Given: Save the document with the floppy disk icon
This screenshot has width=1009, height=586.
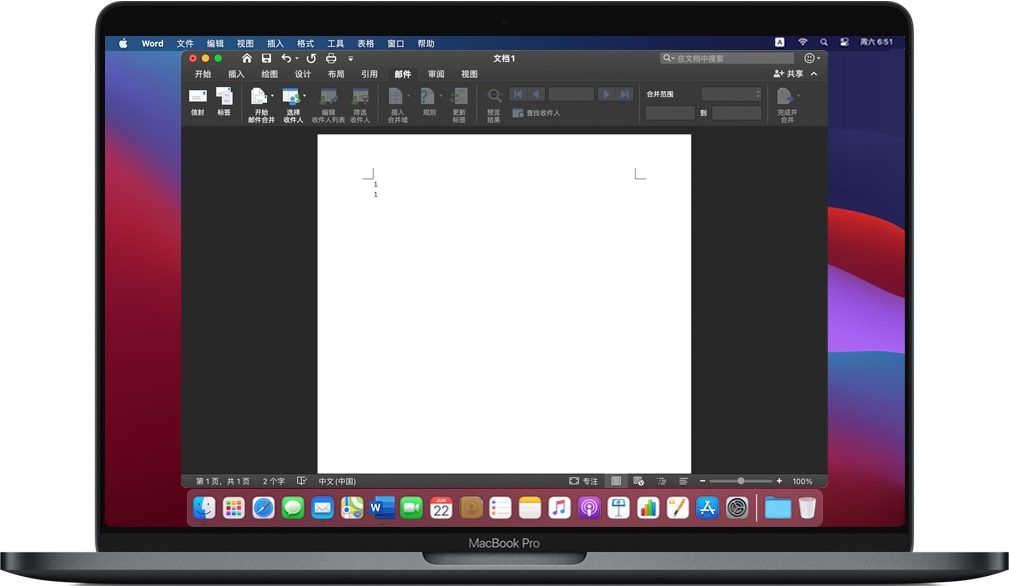Looking at the screenshot, I should point(266,59).
